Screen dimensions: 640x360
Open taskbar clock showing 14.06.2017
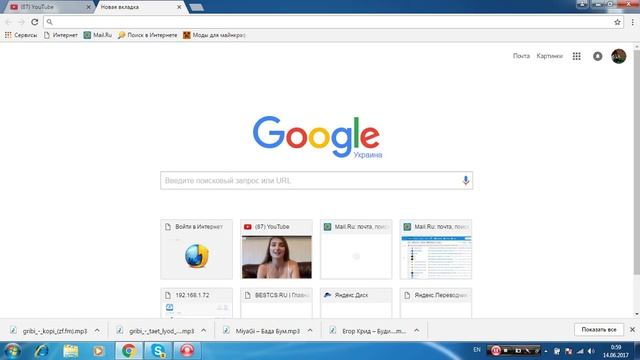pyautogui.click(x=616, y=351)
